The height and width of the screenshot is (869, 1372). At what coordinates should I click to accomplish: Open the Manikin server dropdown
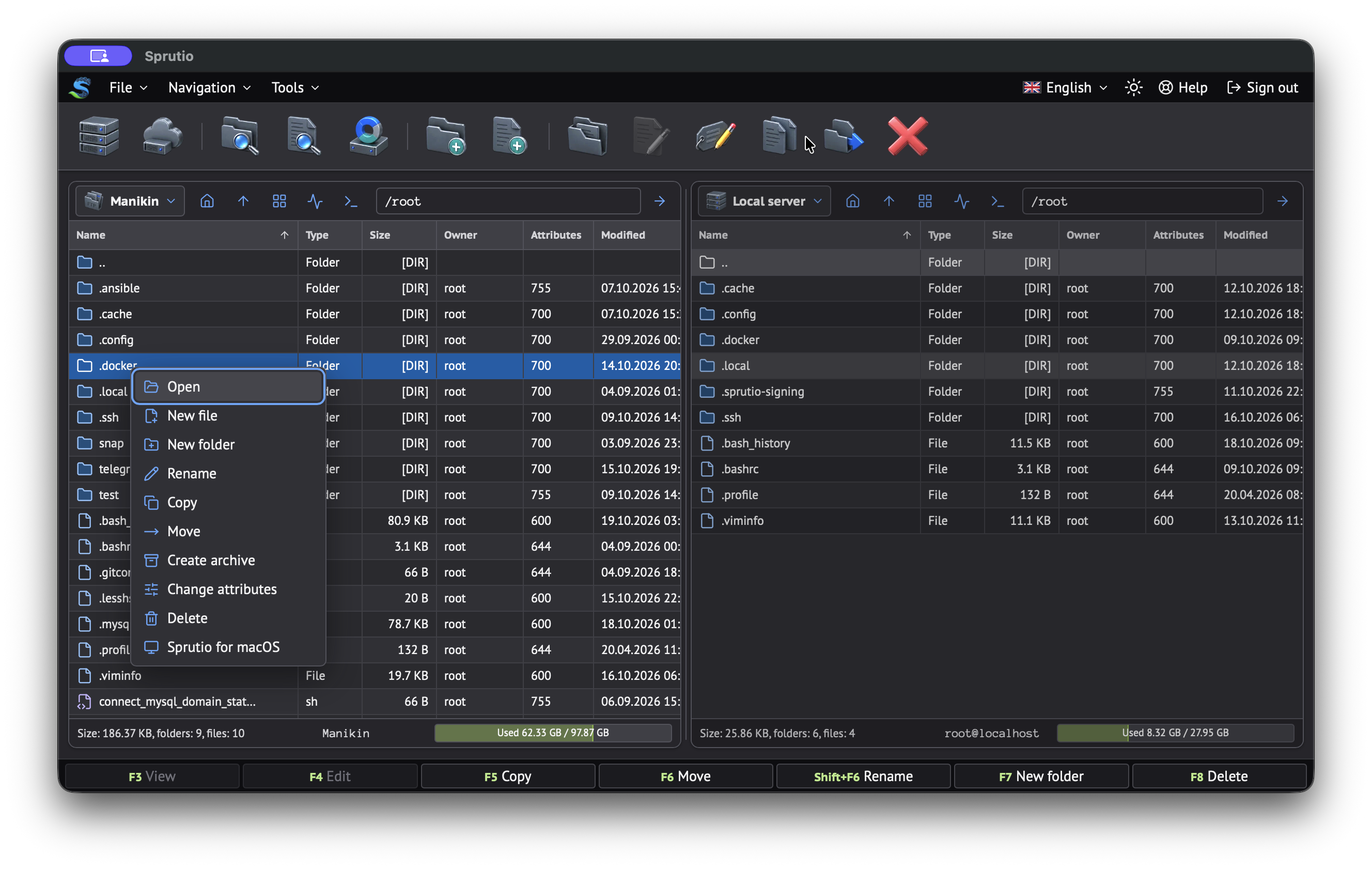[x=131, y=201]
